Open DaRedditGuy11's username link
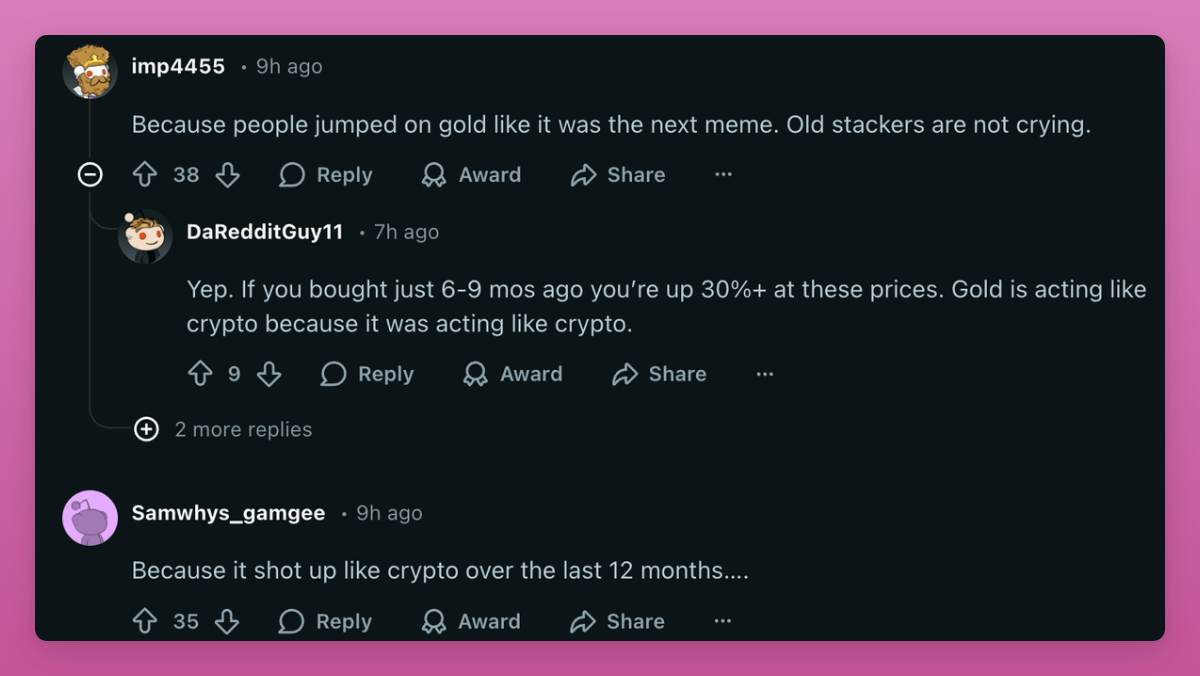The width and height of the screenshot is (1200, 676). [264, 232]
